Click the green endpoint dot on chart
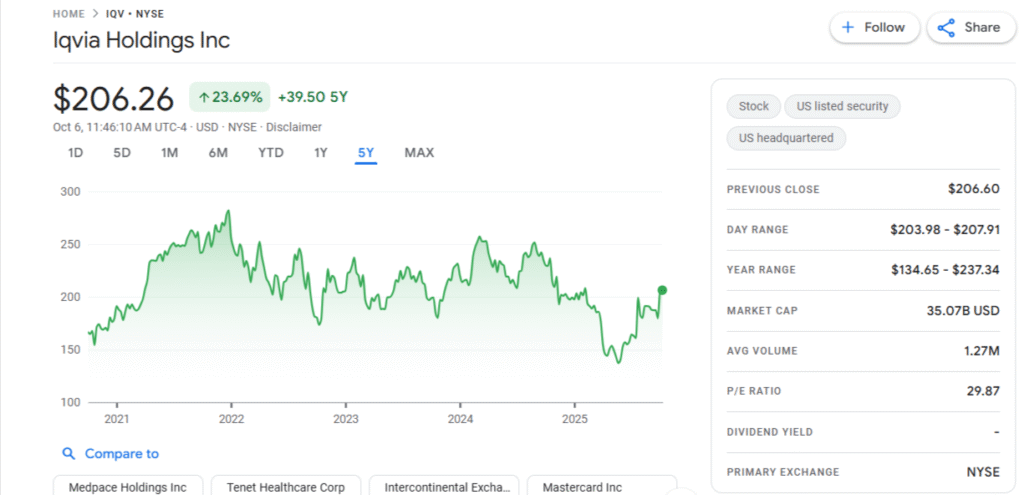This screenshot has width=1024, height=495. (661, 290)
